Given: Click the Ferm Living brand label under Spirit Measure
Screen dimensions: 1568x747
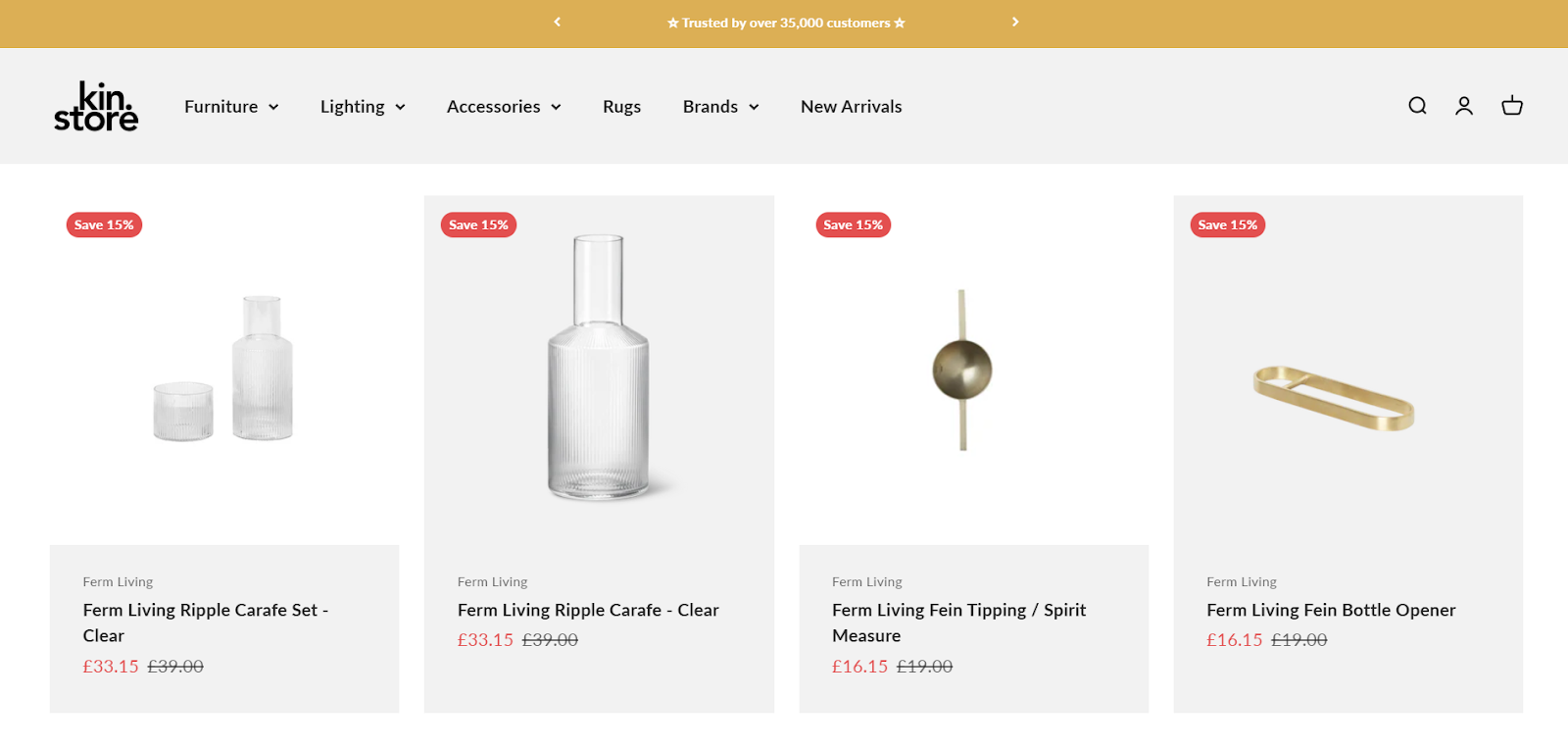Looking at the screenshot, I should [866, 581].
